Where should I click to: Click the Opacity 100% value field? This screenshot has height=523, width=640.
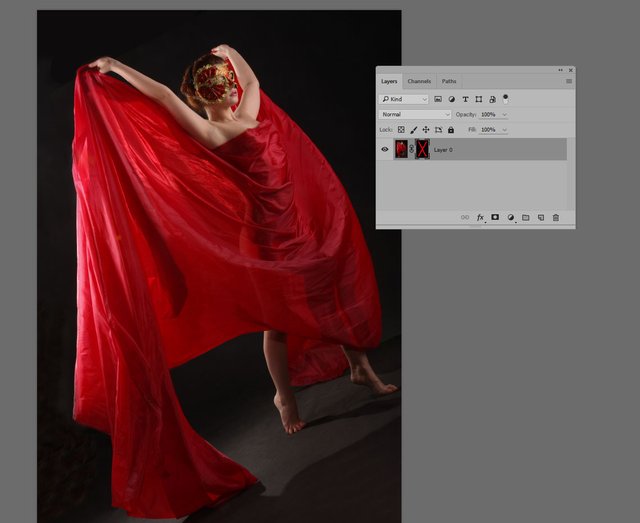(x=489, y=114)
